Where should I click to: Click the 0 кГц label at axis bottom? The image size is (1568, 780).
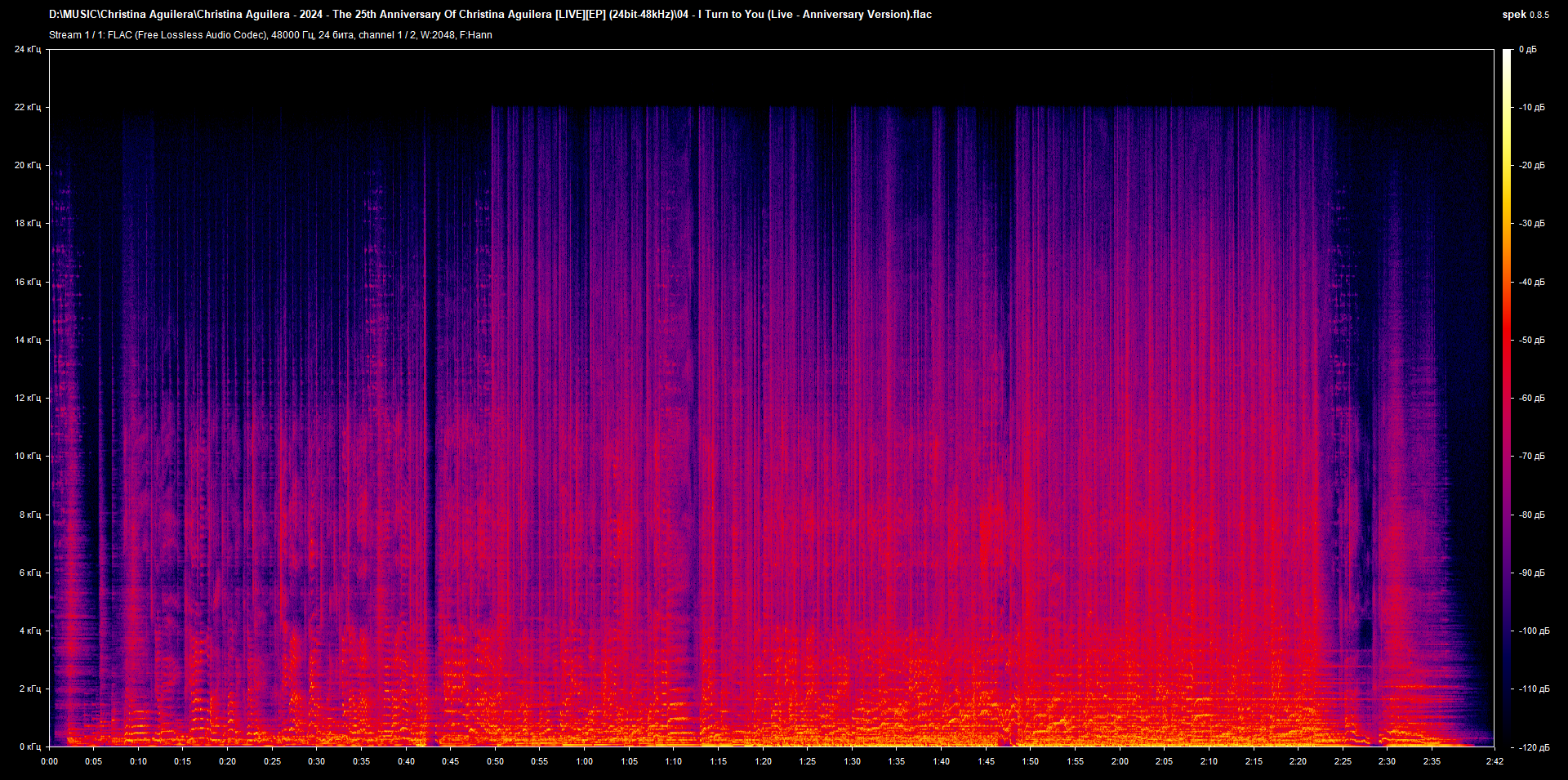point(29,747)
